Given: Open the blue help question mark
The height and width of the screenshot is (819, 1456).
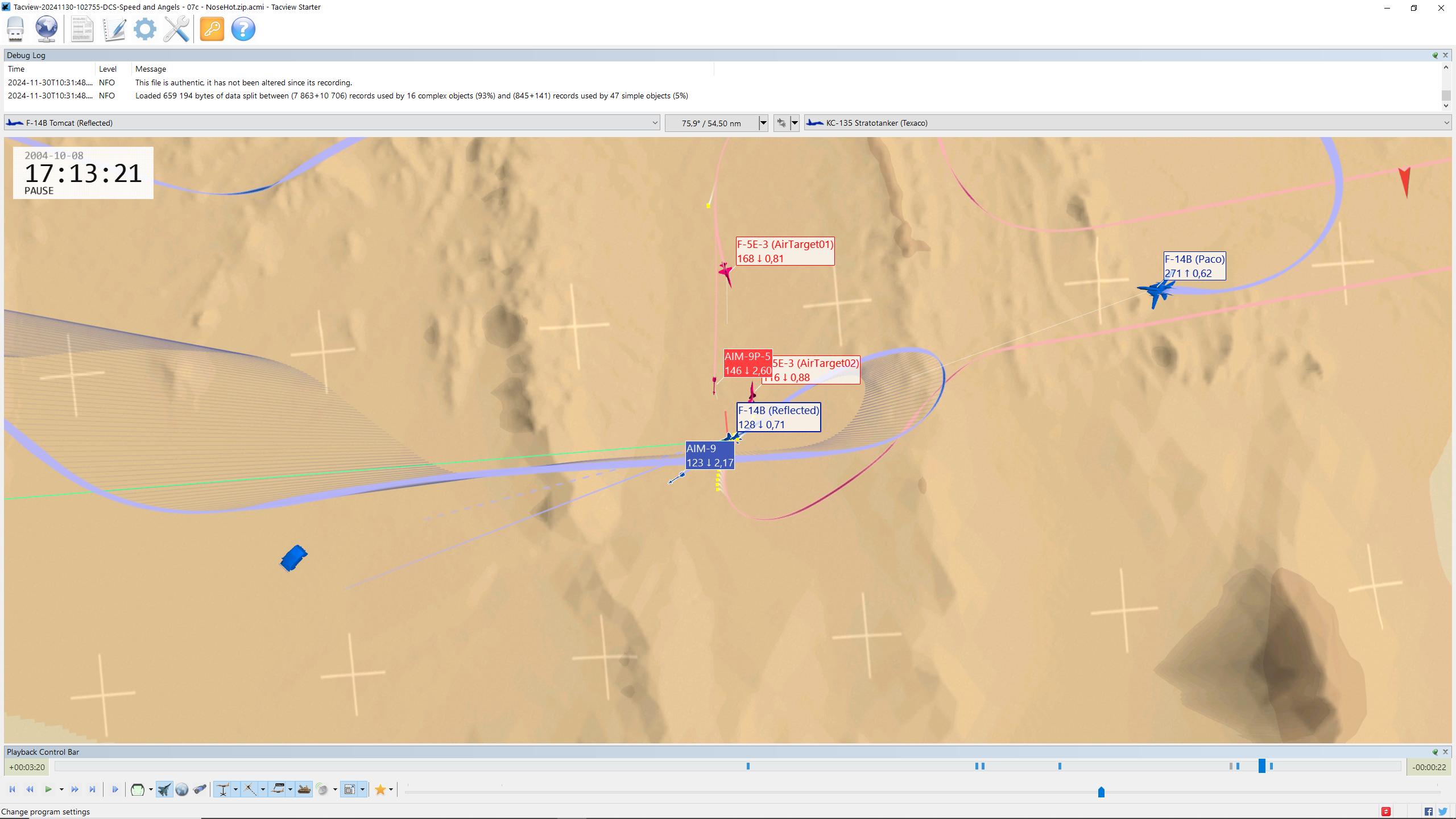Looking at the screenshot, I should click(243, 28).
